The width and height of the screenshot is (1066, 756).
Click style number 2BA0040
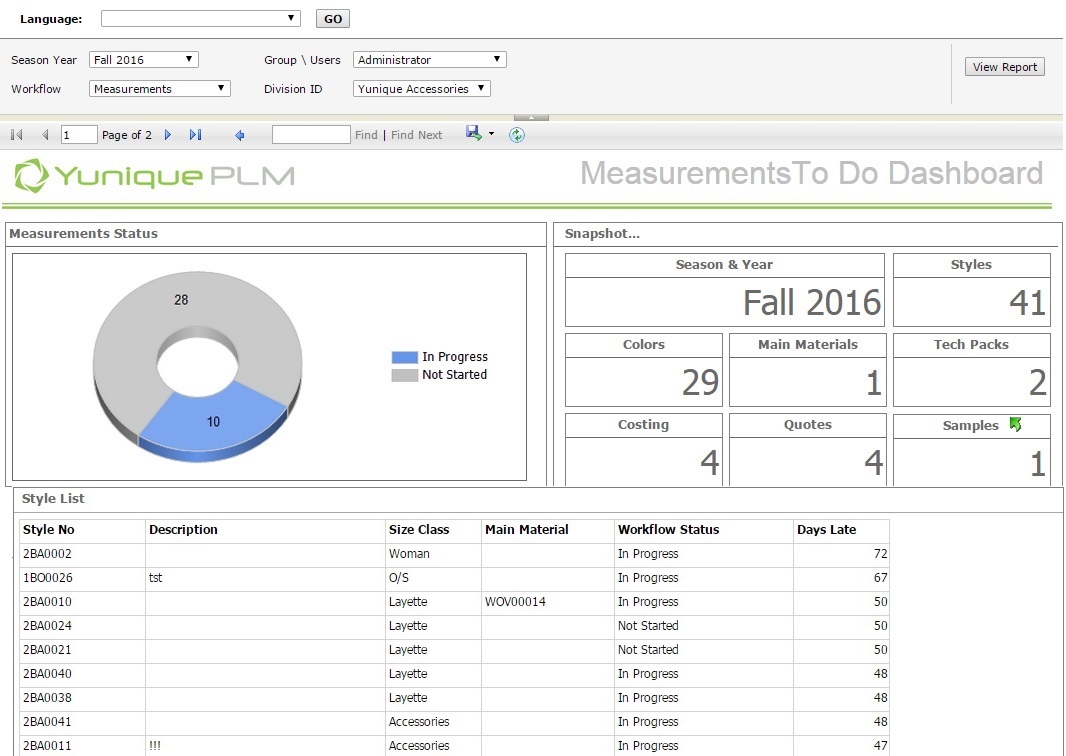tap(47, 674)
